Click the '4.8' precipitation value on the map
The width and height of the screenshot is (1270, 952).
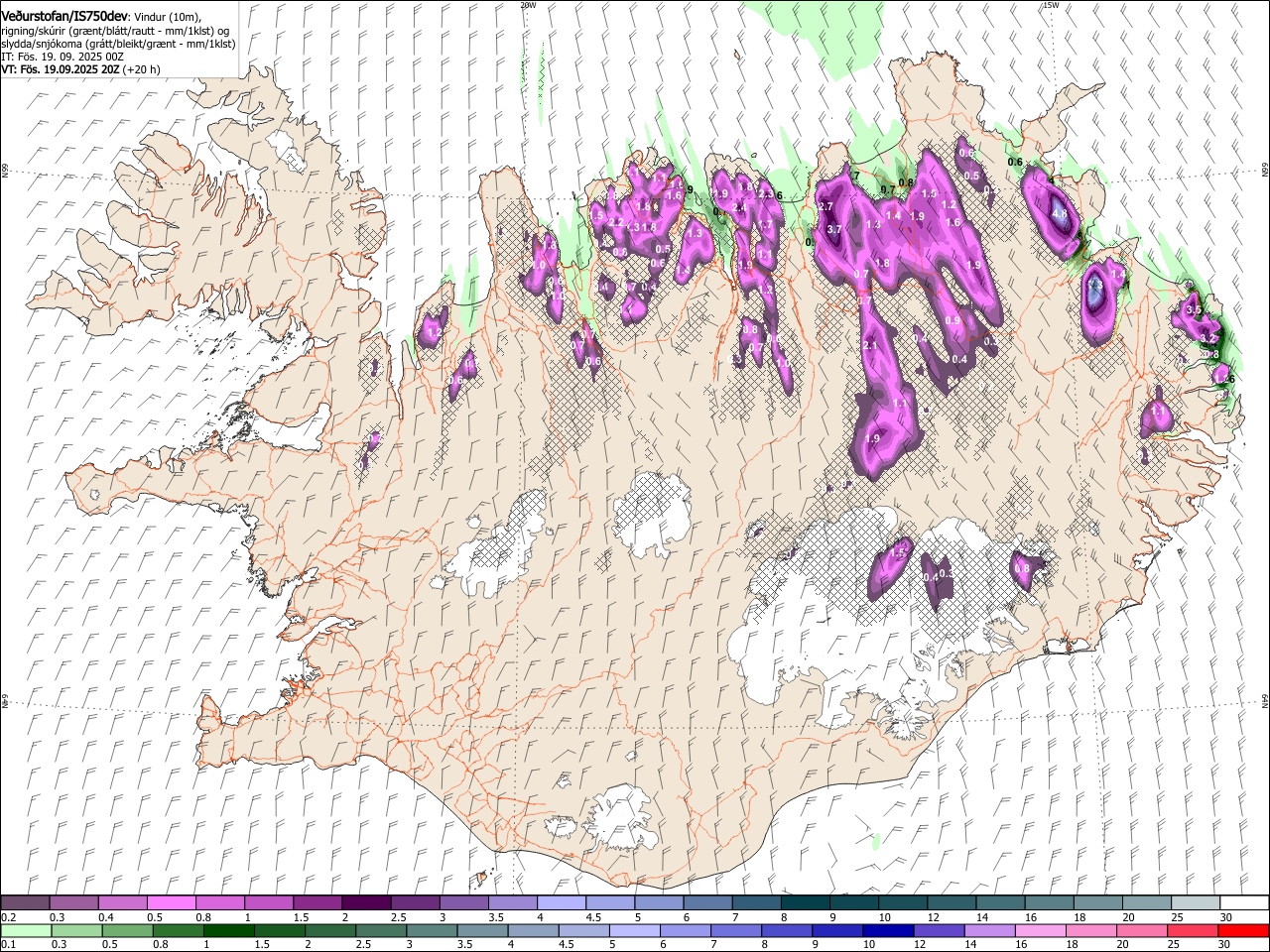point(1060,214)
